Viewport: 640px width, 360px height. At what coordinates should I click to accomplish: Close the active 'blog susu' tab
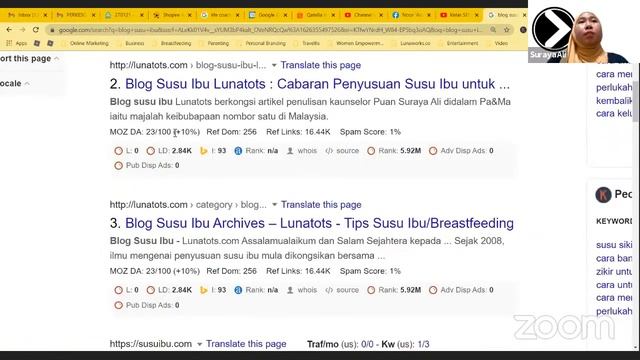point(524,15)
